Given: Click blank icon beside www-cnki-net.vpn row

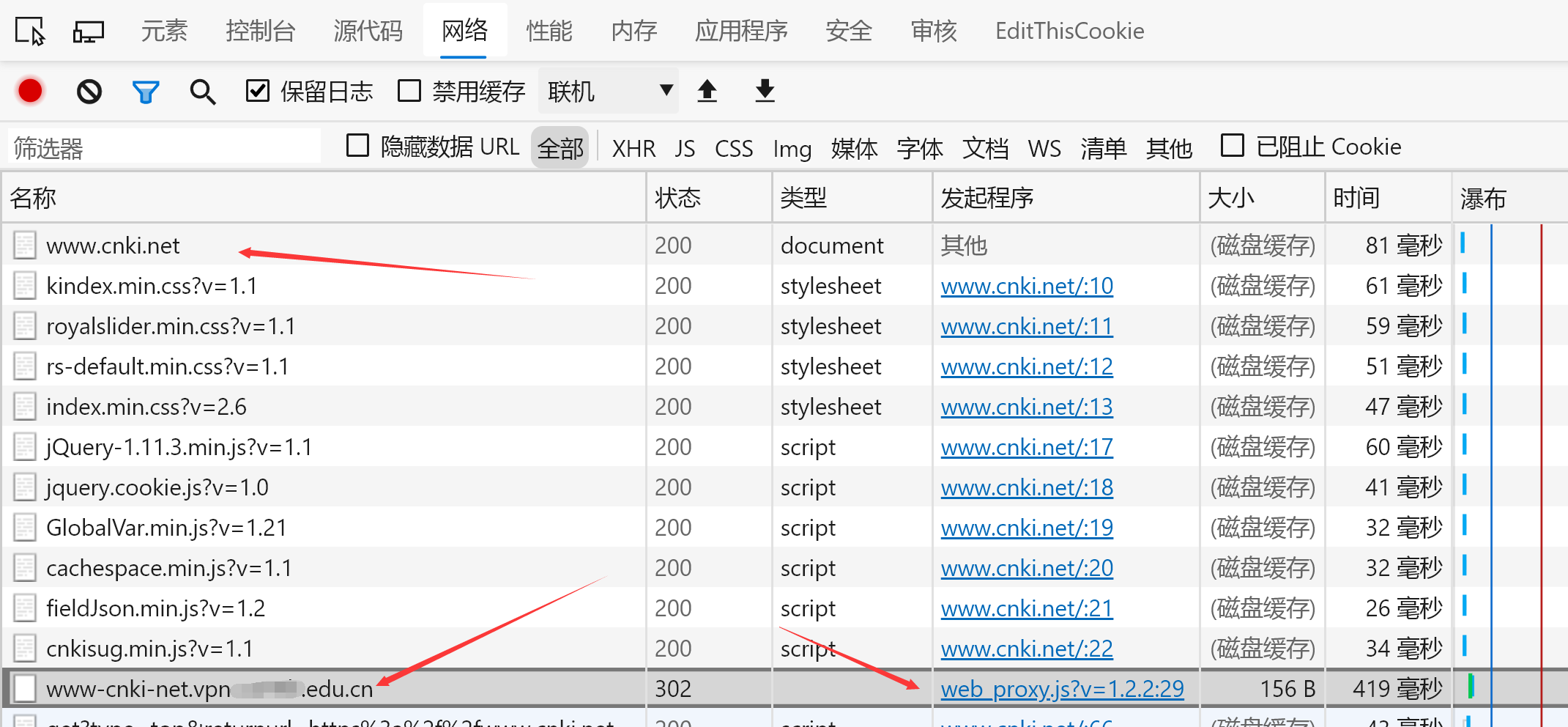Looking at the screenshot, I should coord(25,688).
